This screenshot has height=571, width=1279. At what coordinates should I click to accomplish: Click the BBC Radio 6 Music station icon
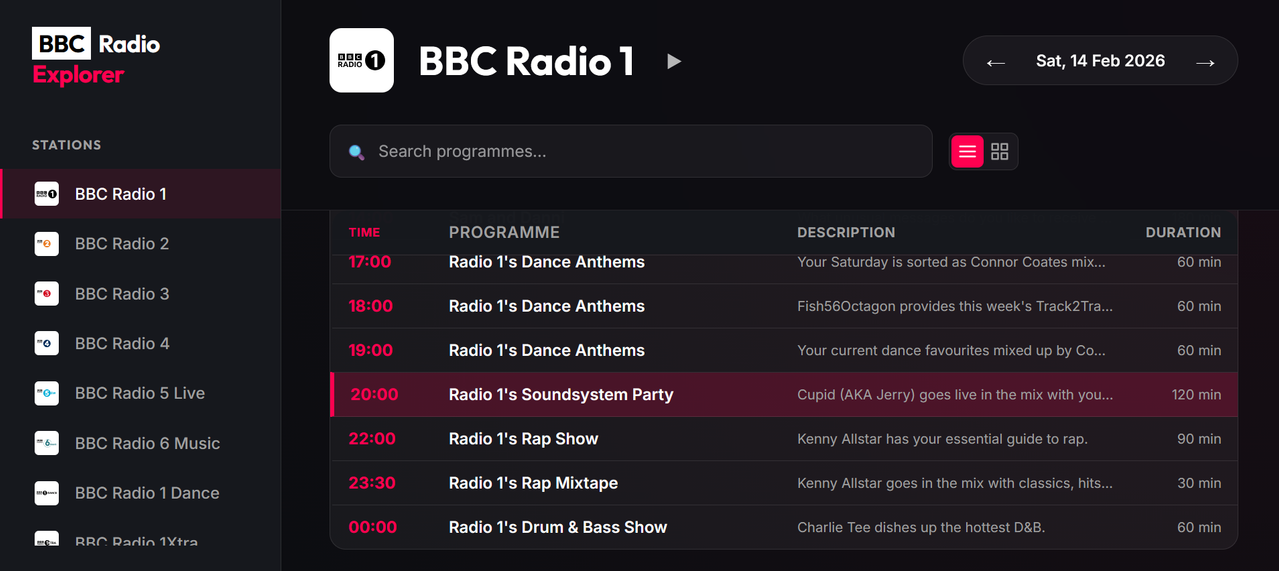[47, 443]
